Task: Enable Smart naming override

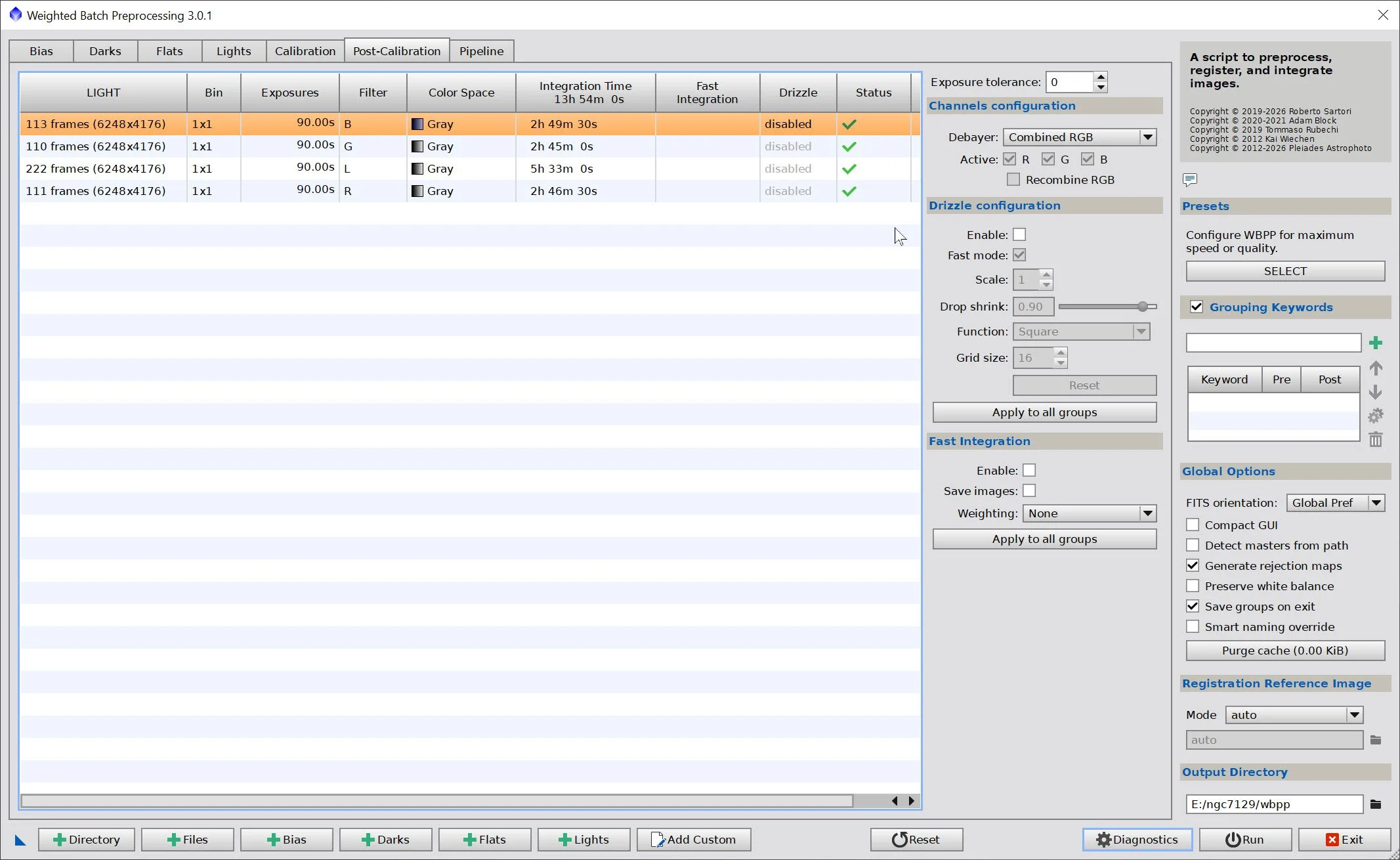Action: point(1193,626)
